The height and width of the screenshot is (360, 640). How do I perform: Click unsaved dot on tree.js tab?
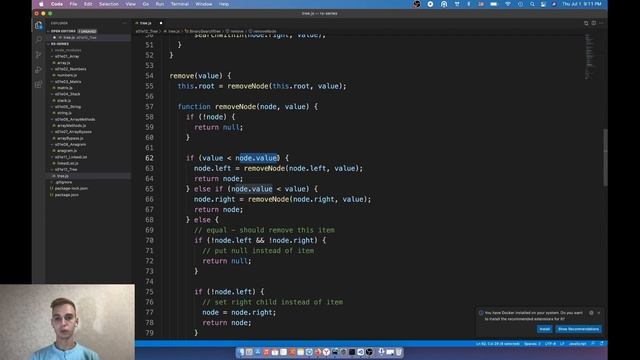[161, 23]
